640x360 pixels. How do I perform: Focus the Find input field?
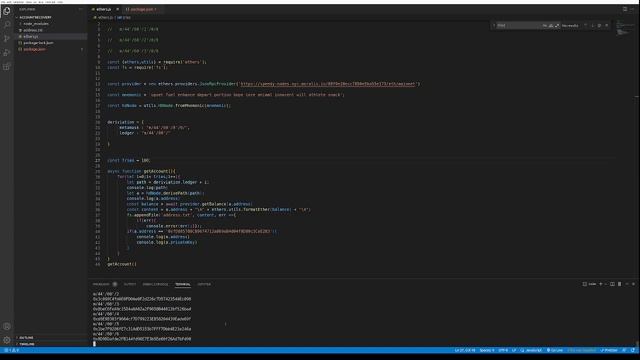coord(518,25)
